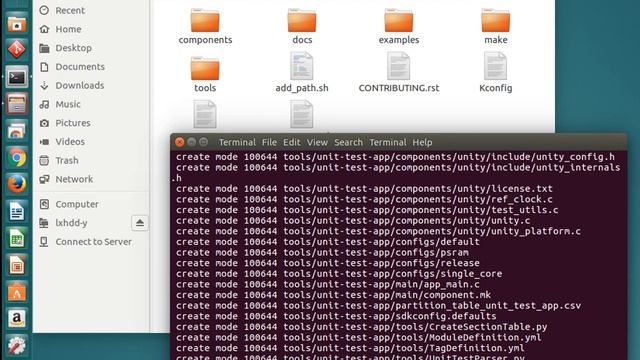The width and height of the screenshot is (640, 360).
Task: Open Amazon from the dock
Action: (x=17, y=319)
